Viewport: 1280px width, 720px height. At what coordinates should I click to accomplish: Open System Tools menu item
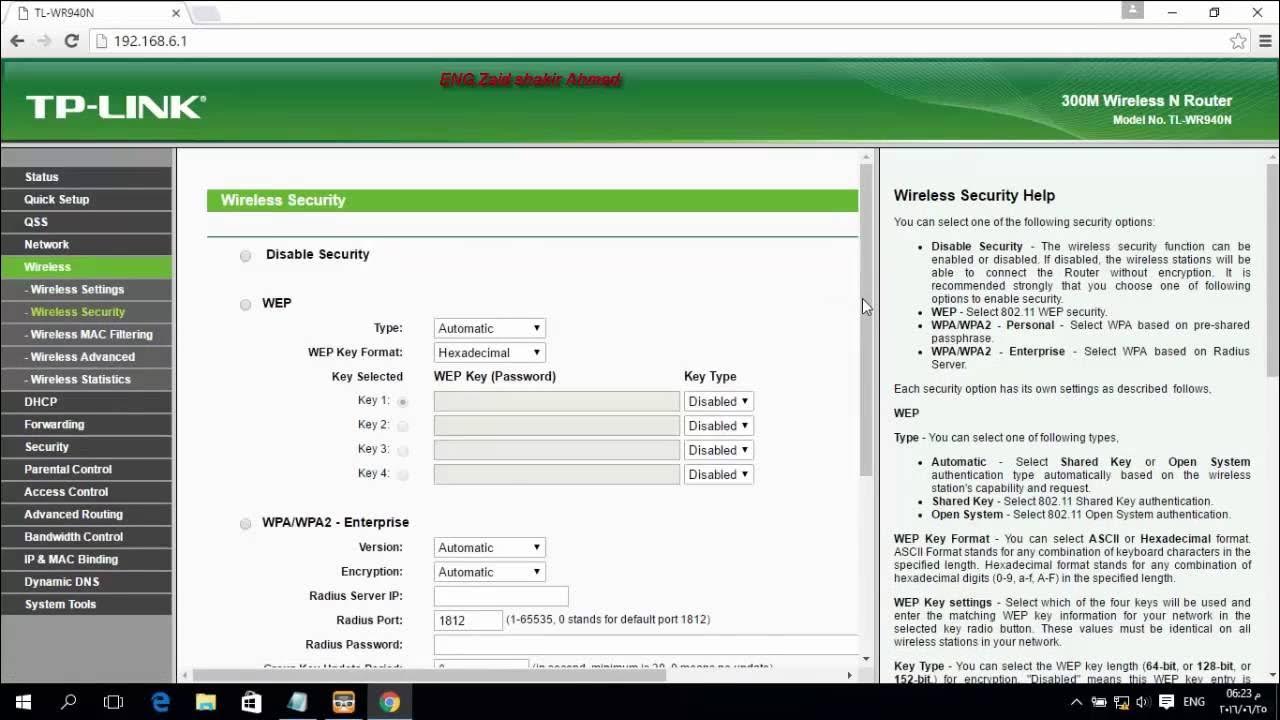click(x=86, y=604)
